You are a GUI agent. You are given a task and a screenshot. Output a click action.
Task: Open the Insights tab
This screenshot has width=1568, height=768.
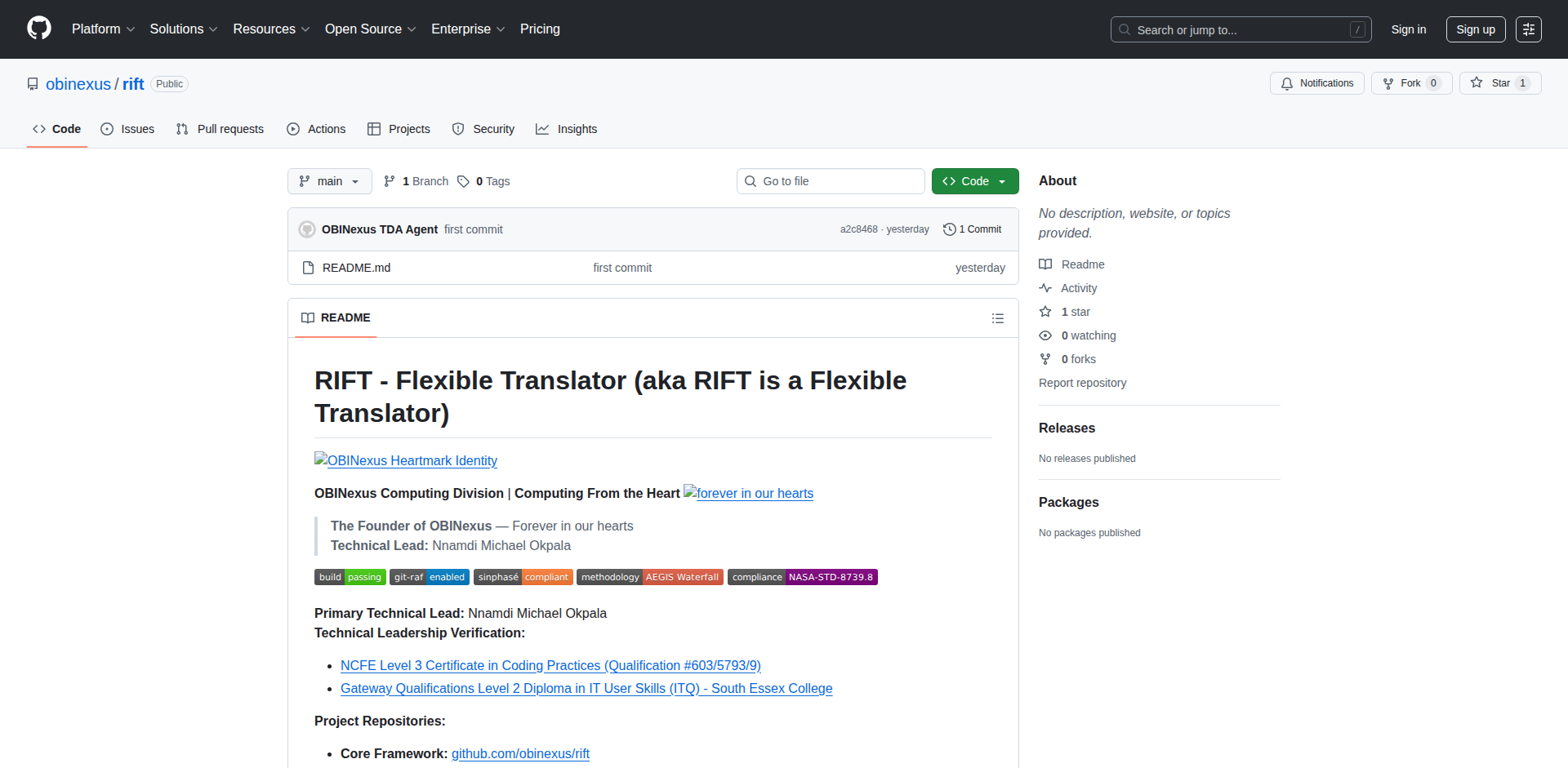click(567, 129)
